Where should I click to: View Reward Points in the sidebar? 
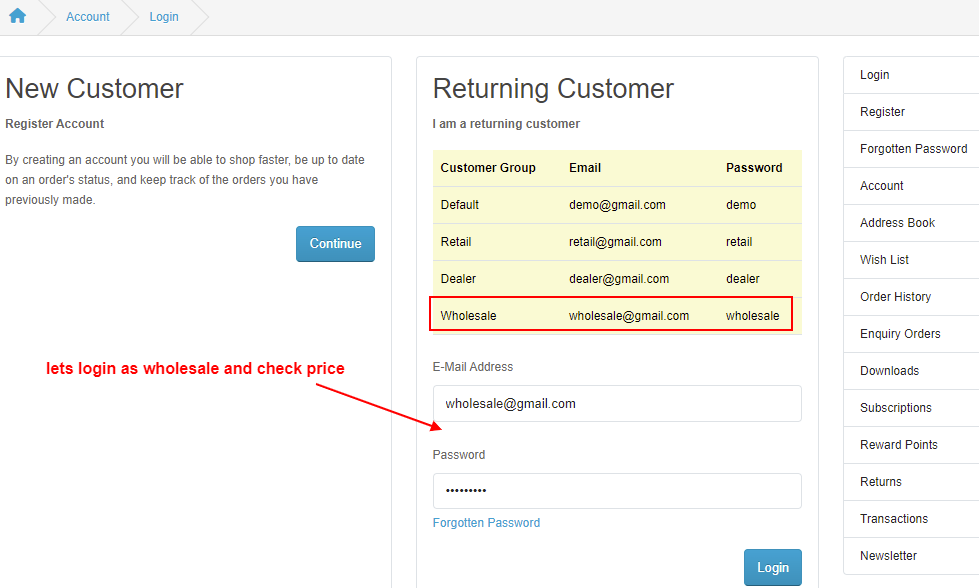(x=911, y=444)
